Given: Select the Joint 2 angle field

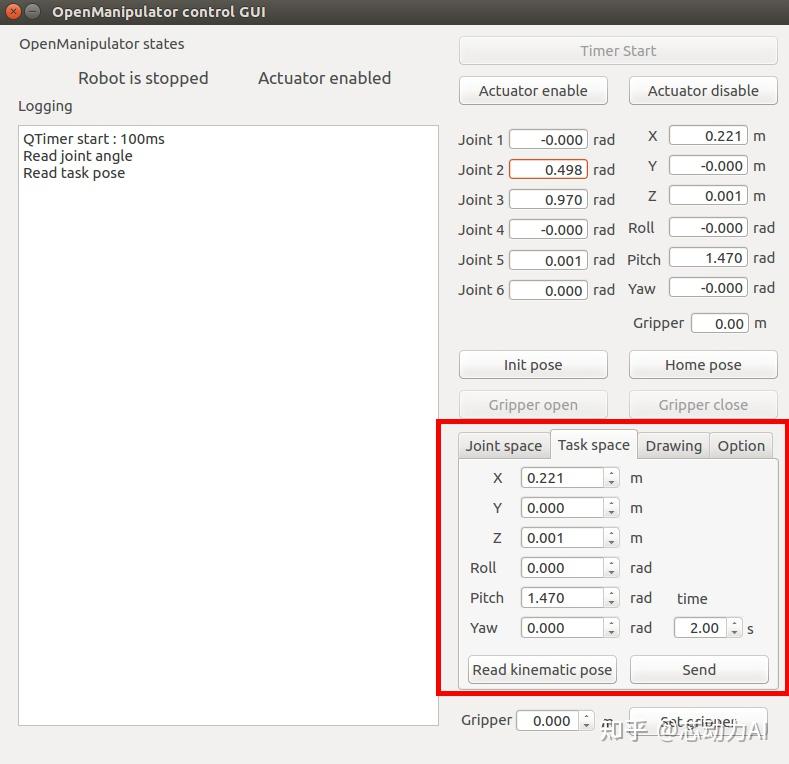Looking at the screenshot, I should tap(548, 170).
